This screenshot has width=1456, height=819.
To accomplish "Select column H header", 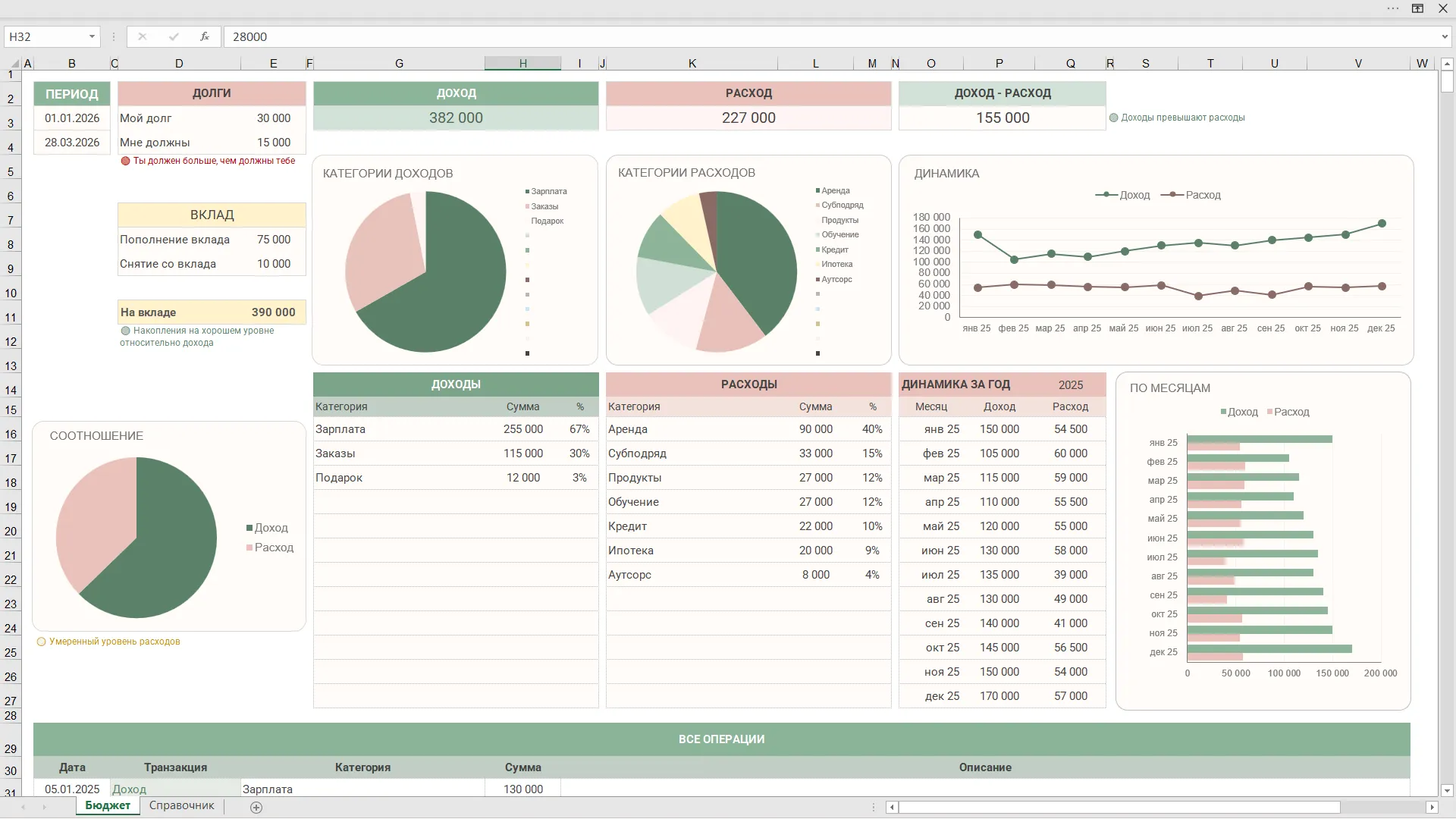I will pos(523,64).
